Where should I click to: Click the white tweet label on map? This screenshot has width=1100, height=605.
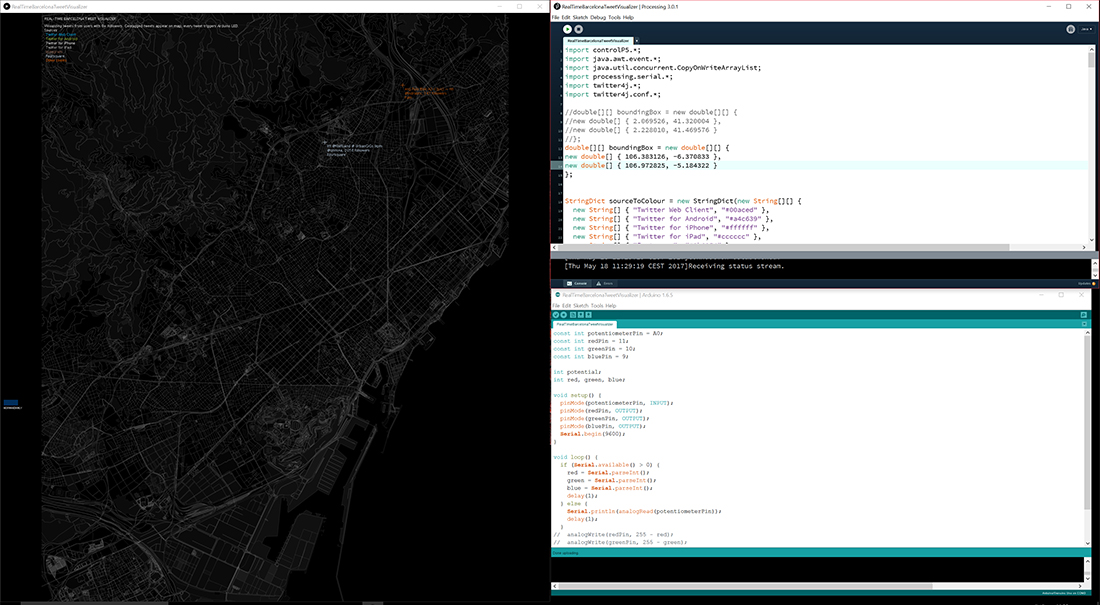click(354, 150)
